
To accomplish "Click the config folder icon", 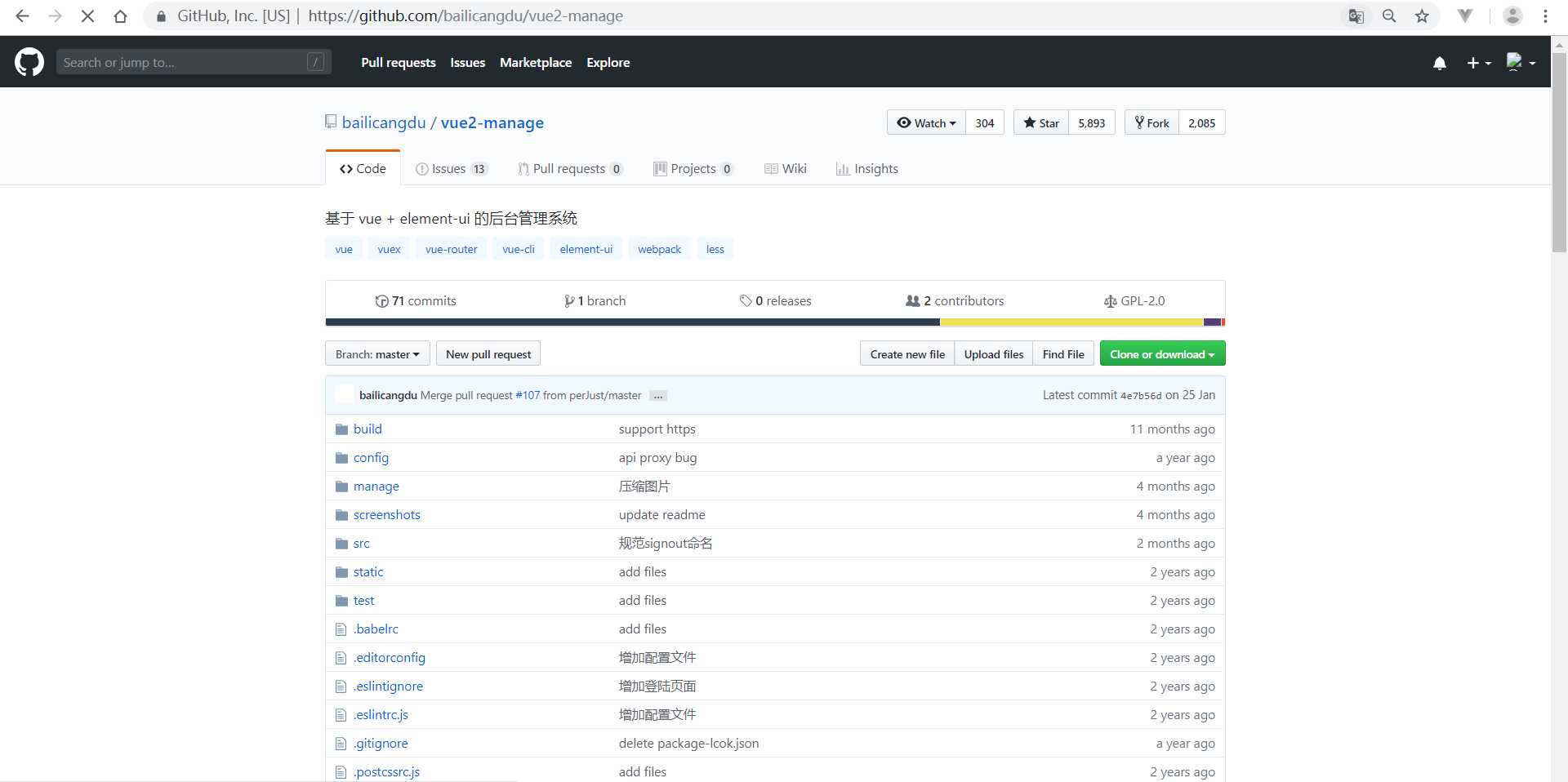I will 341,458.
